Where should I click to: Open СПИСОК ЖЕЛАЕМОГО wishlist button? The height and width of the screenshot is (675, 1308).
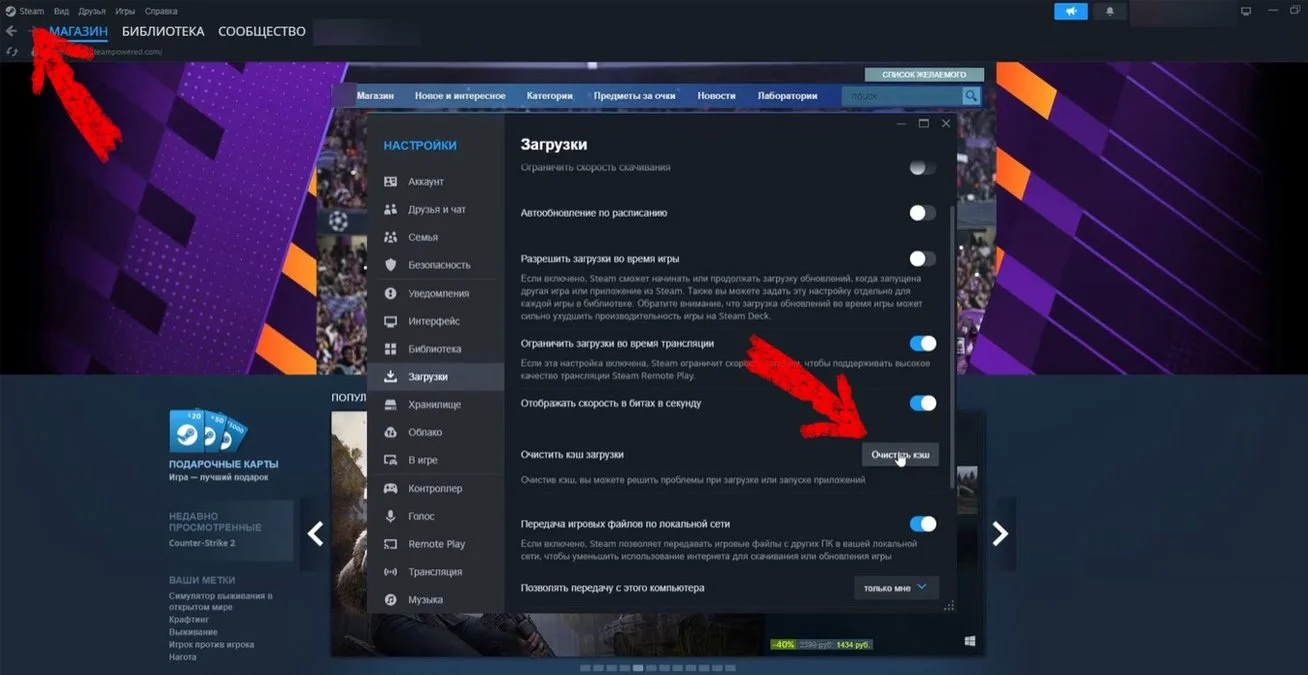(924, 75)
